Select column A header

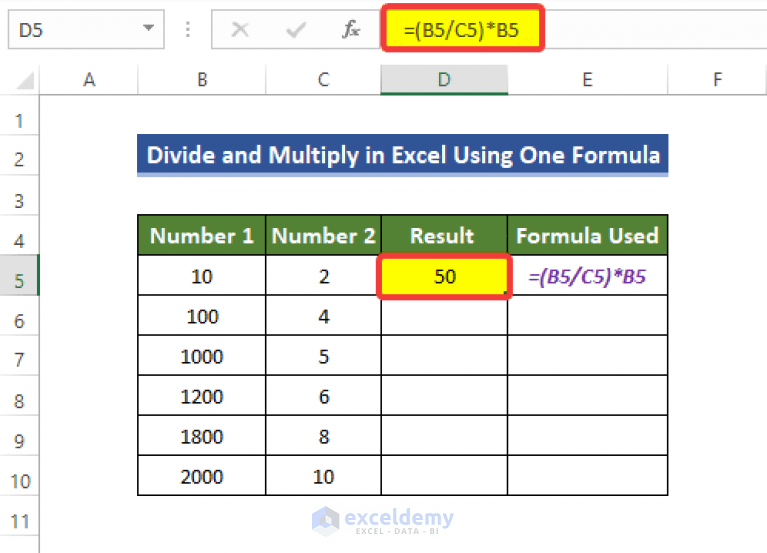click(x=89, y=79)
